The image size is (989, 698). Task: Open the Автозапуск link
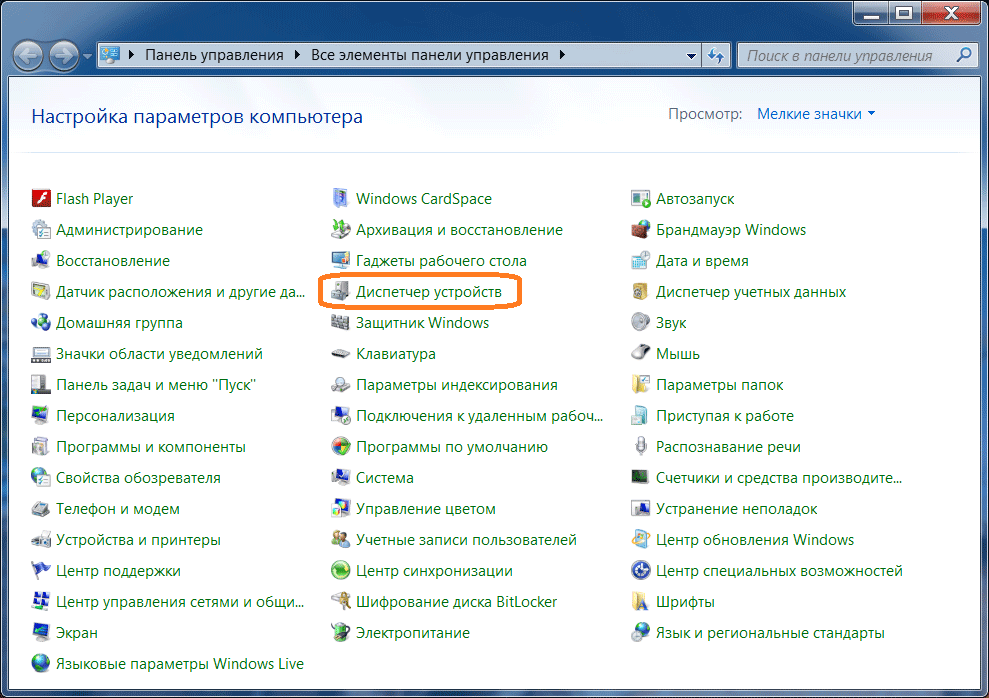pos(695,199)
